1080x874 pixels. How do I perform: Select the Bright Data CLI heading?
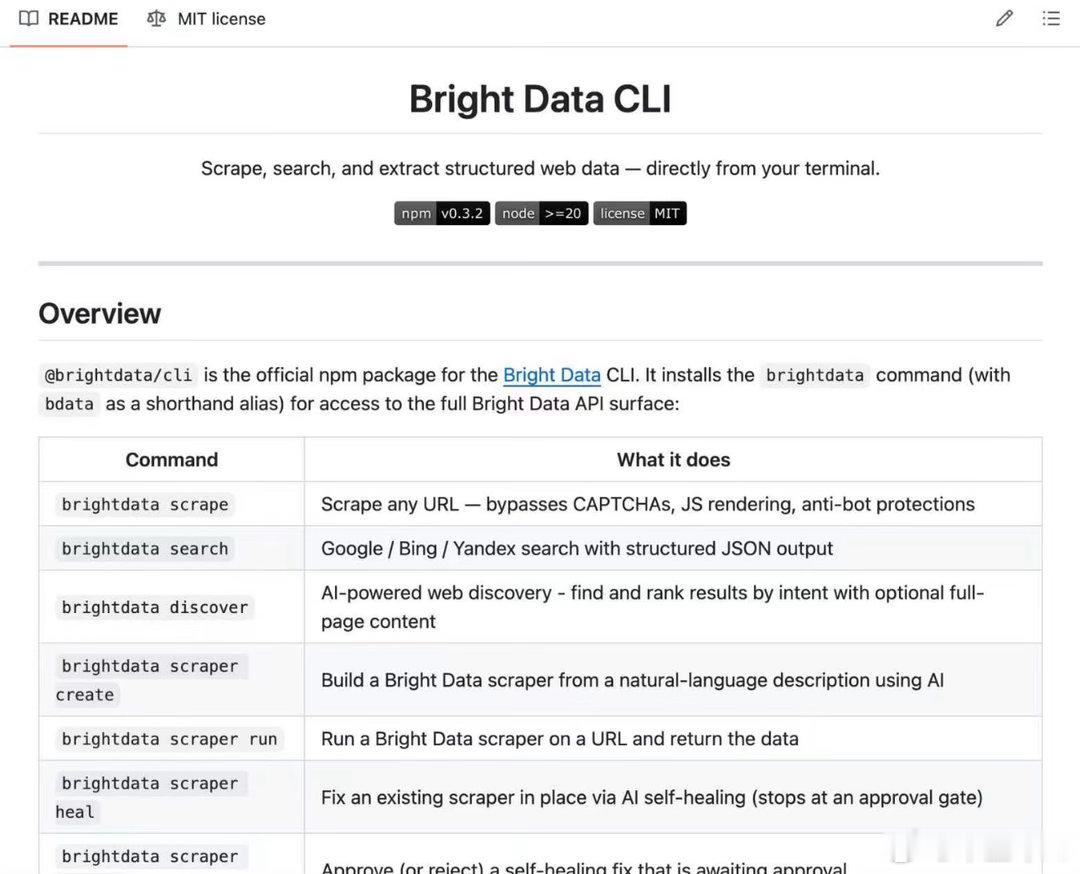pos(540,98)
